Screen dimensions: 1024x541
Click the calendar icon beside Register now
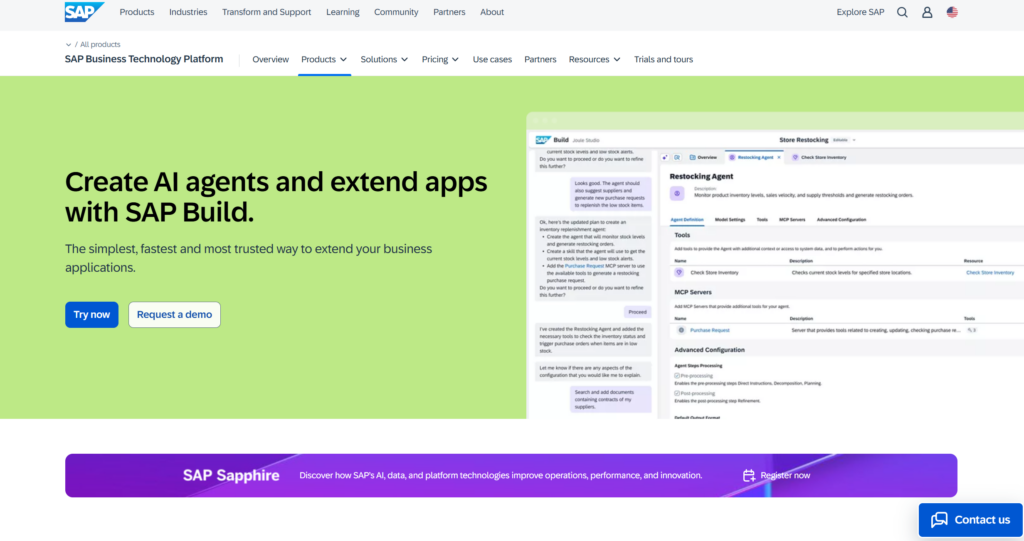tap(749, 476)
